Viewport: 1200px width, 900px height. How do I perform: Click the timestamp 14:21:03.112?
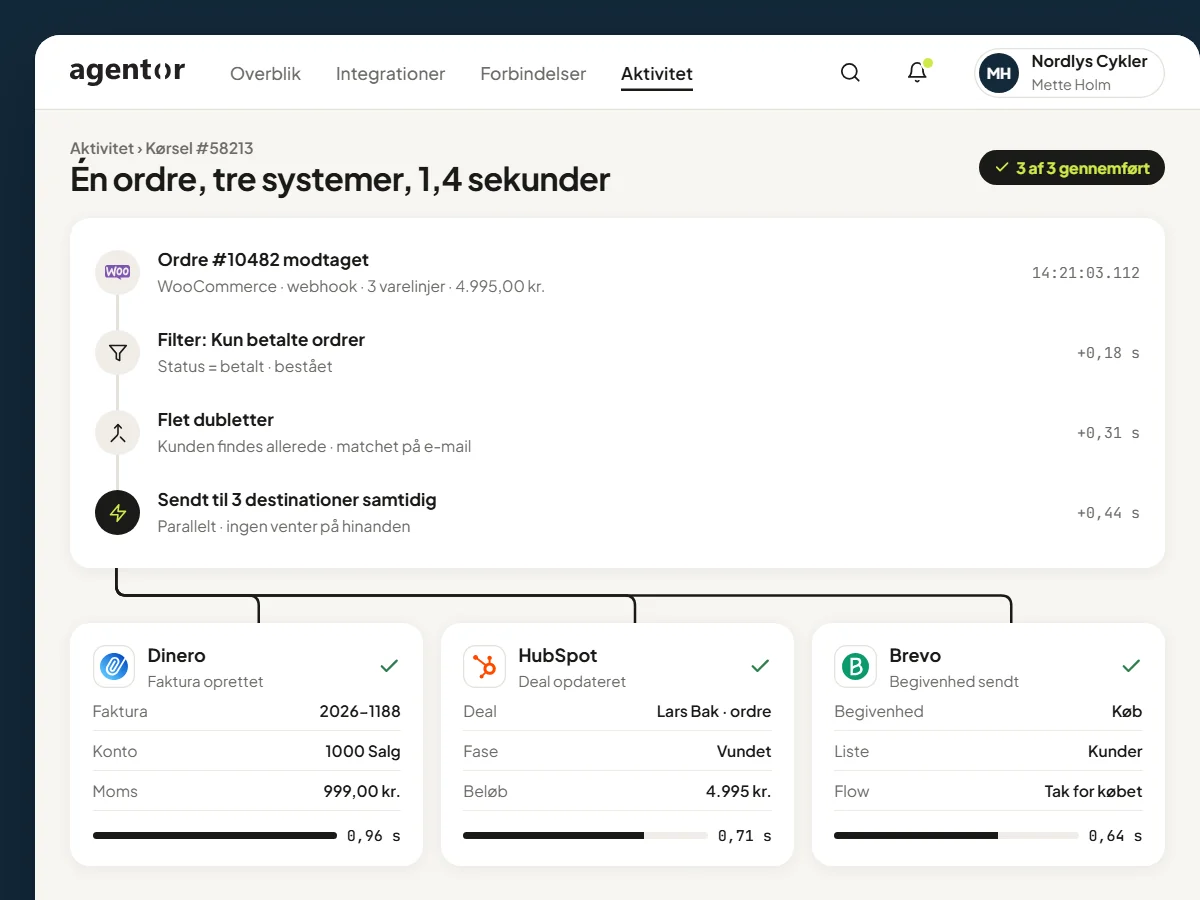tap(1086, 273)
